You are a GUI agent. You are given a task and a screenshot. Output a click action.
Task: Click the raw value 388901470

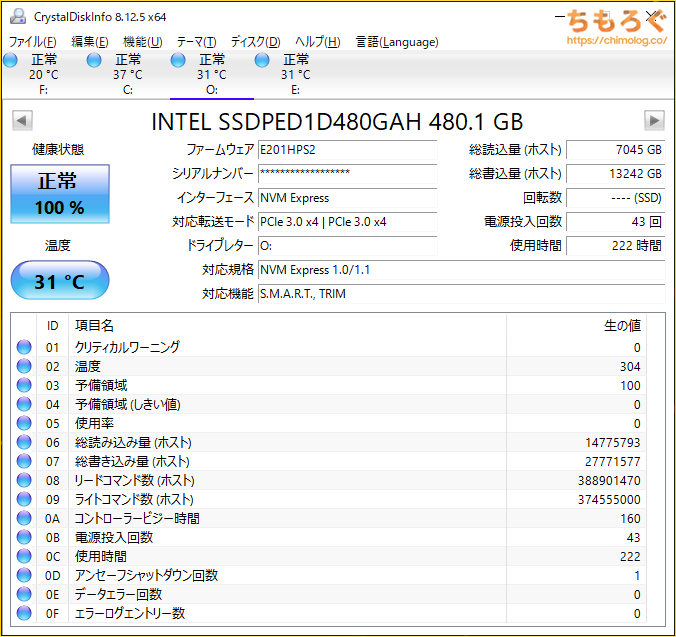pos(609,481)
